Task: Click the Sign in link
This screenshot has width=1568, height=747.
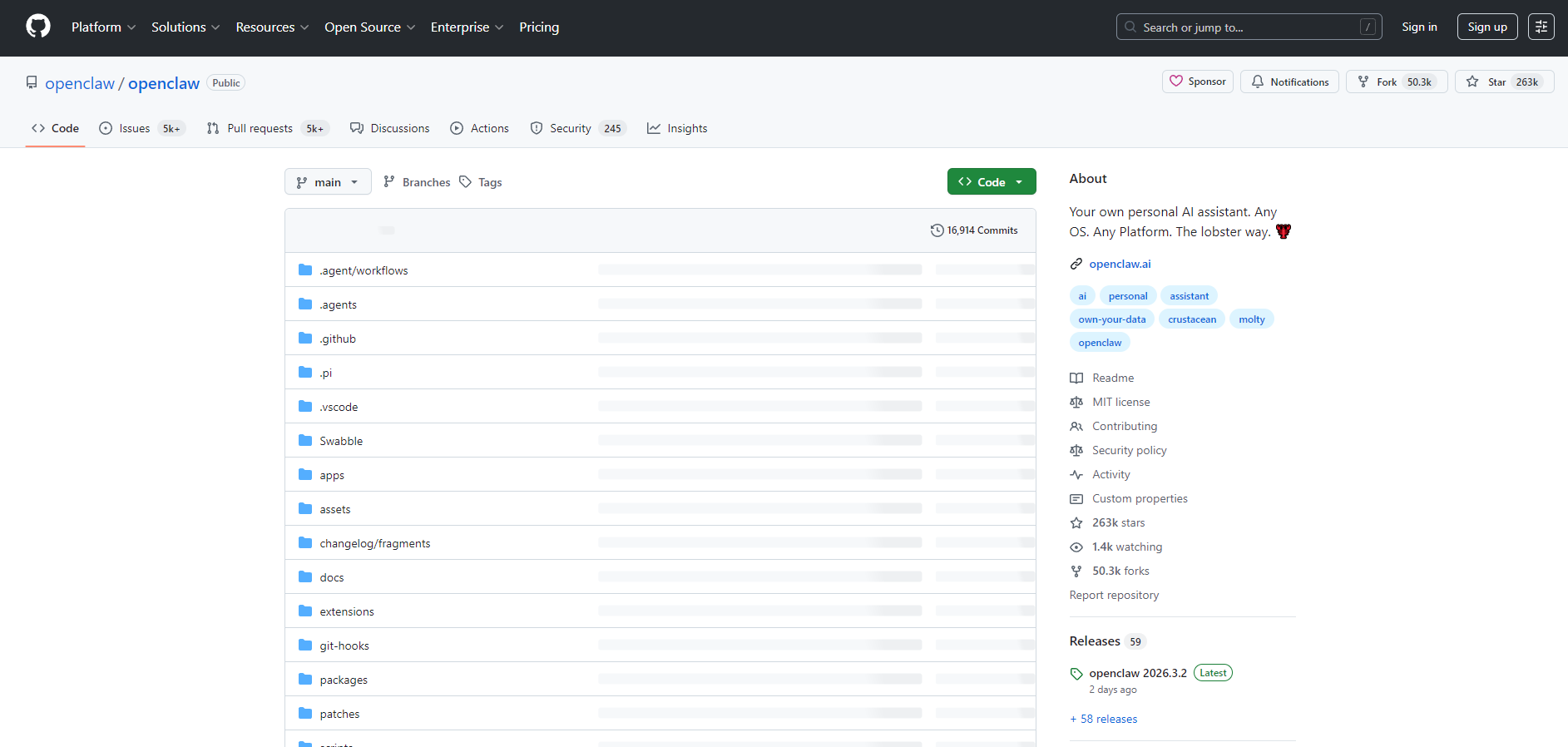Action: click(1419, 27)
